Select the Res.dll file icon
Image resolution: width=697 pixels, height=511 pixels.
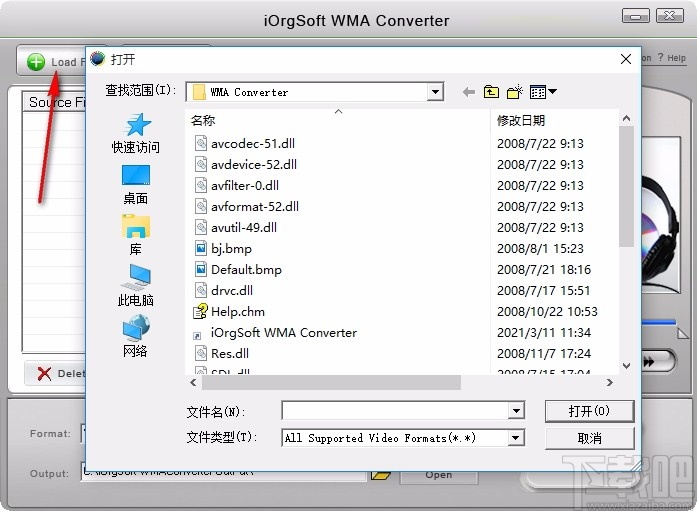tap(201, 353)
